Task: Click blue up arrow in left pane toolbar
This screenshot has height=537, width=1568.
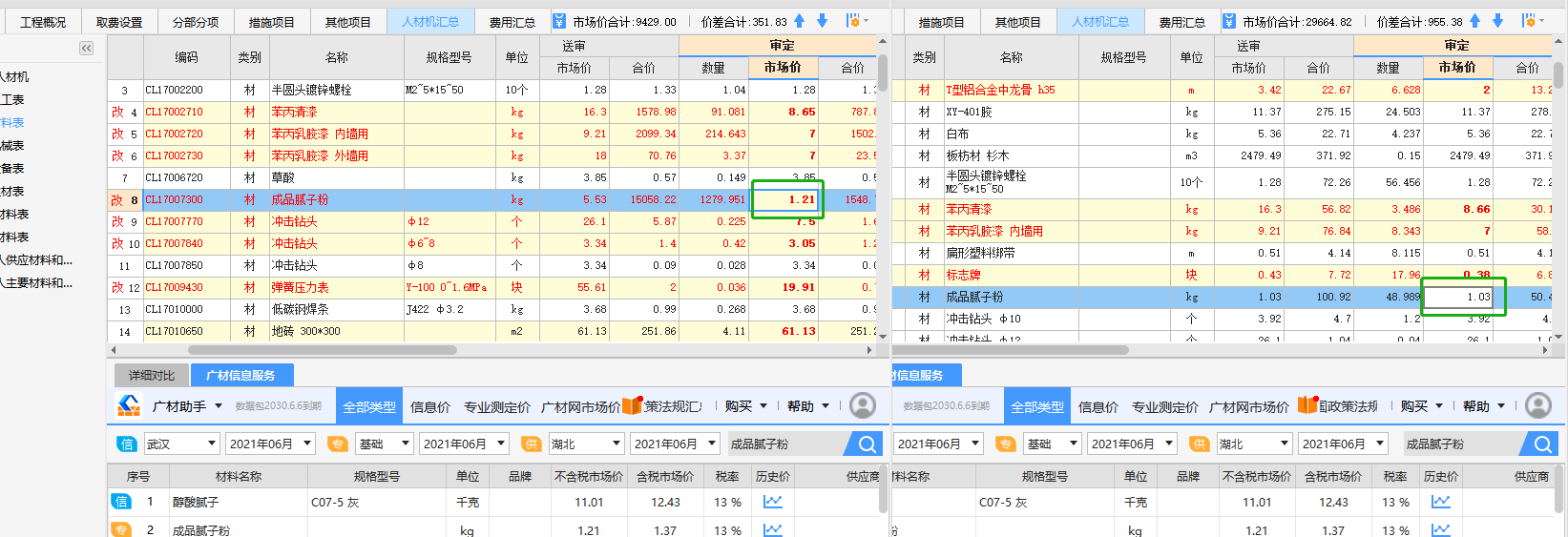Action: [799, 21]
